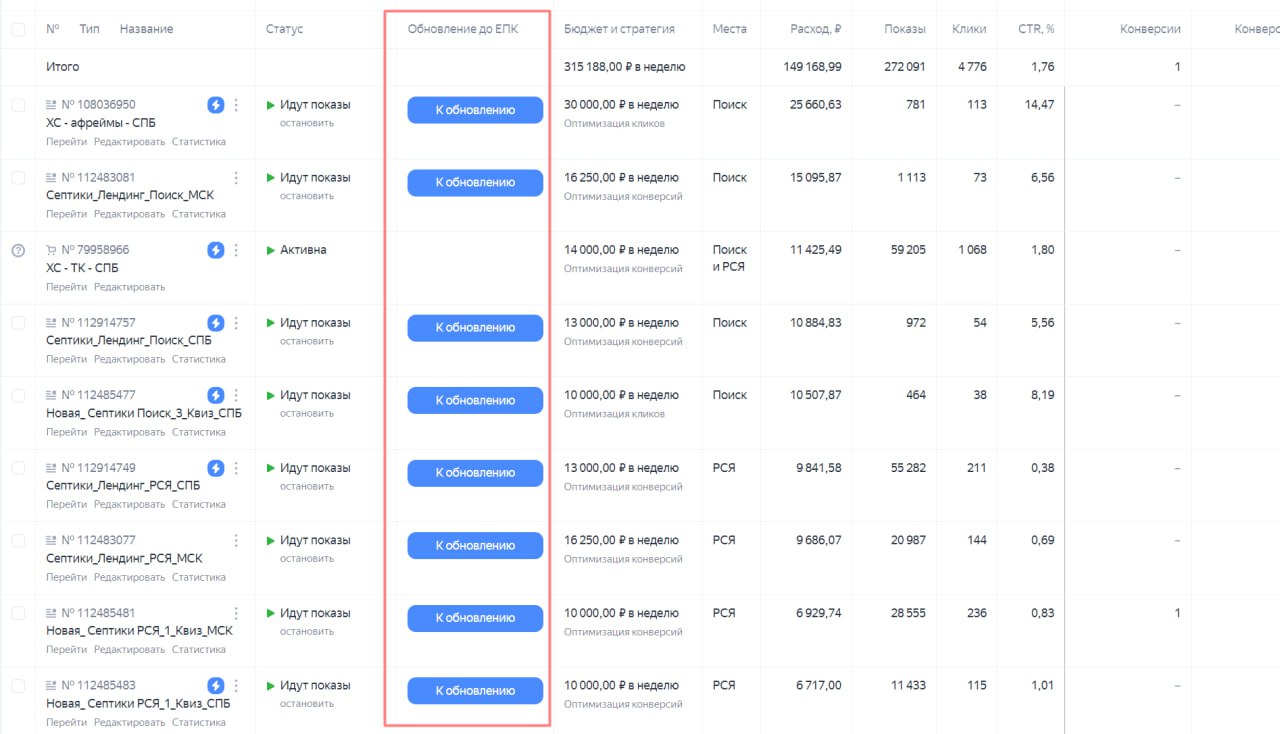Click 30 000,00 ₽ в неделю budget value

[x=621, y=105]
